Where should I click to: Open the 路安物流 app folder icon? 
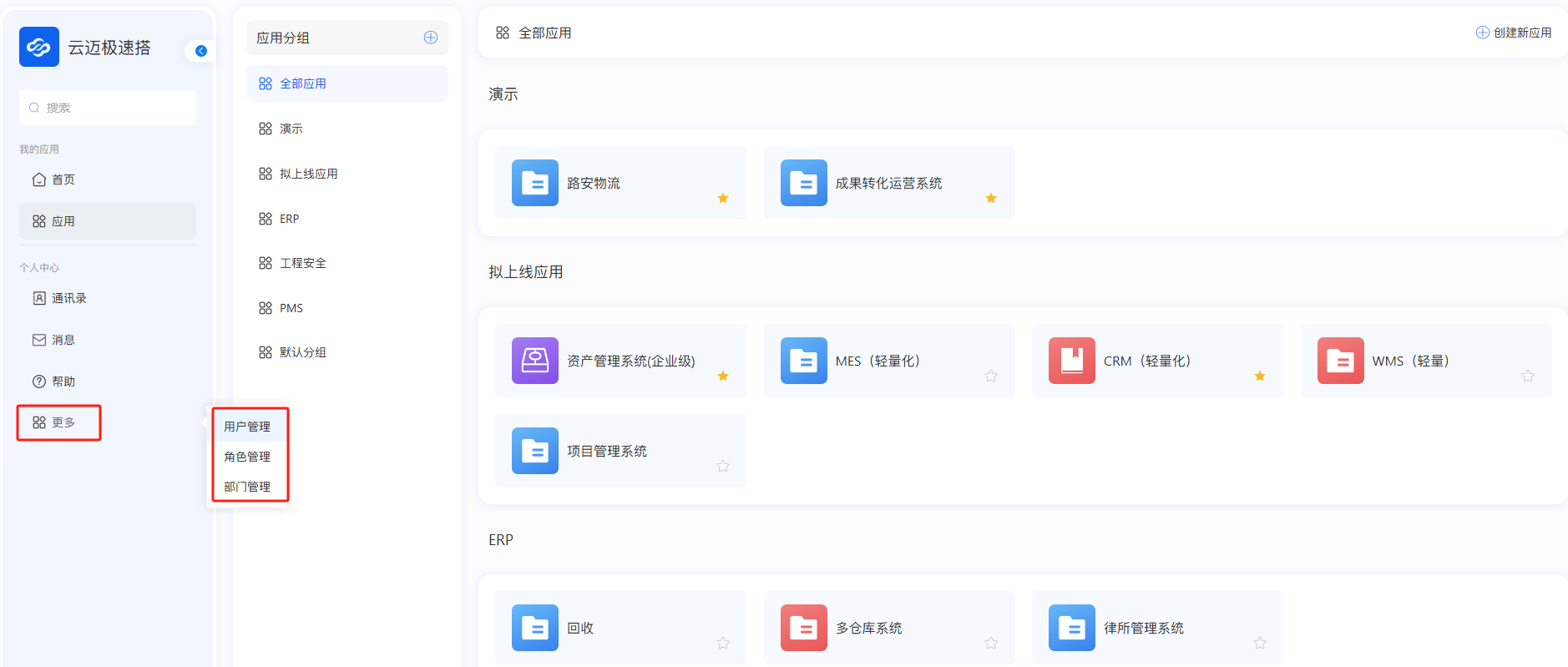click(534, 183)
